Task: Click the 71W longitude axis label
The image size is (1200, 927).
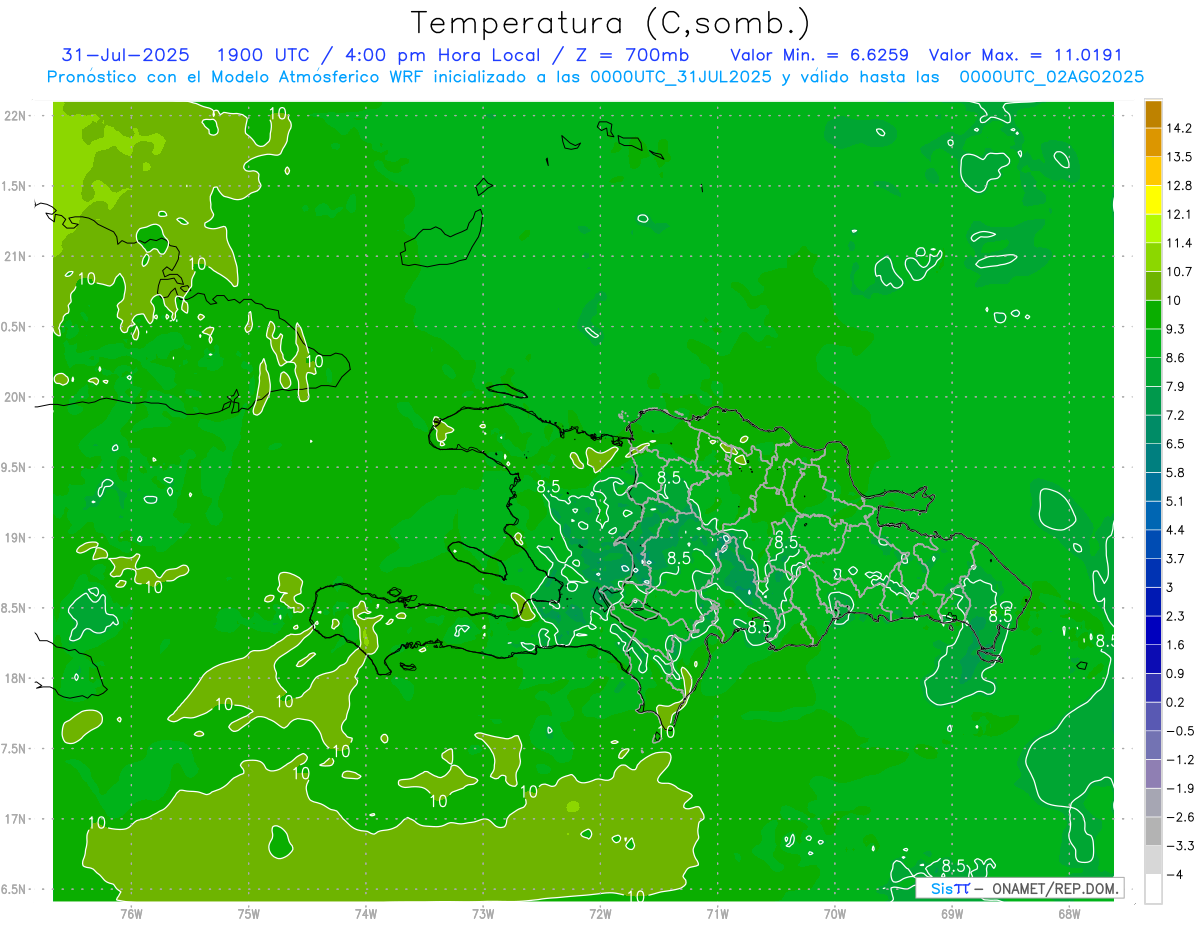Action: click(717, 914)
